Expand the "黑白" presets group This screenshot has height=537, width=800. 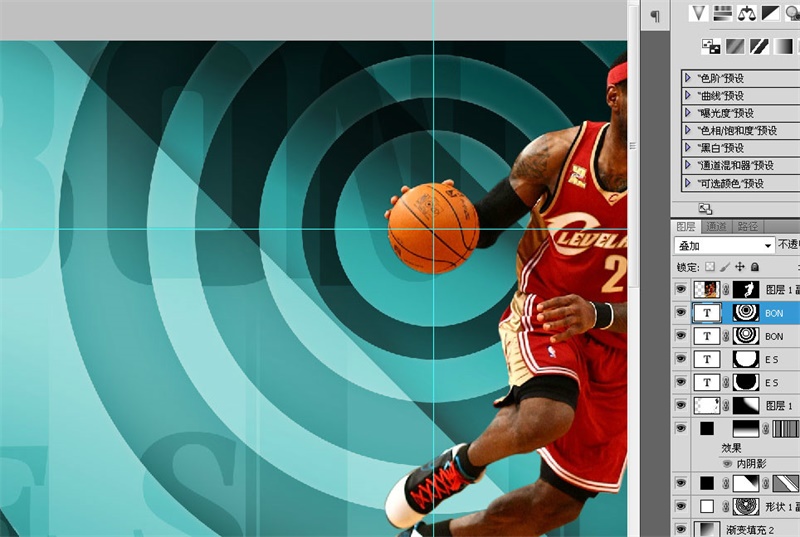click(x=688, y=148)
